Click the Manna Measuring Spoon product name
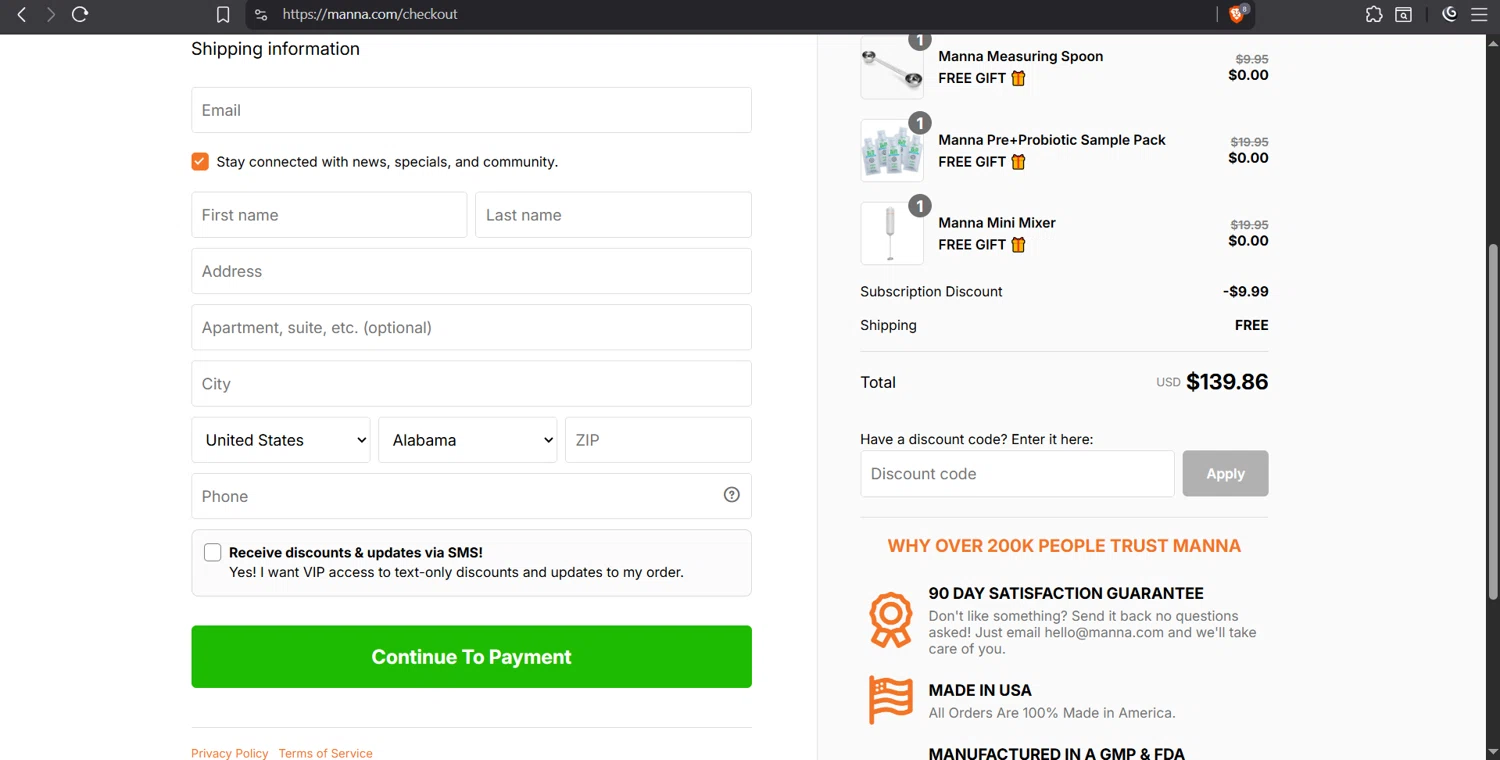Viewport: 1500px width, 760px height. click(1021, 56)
